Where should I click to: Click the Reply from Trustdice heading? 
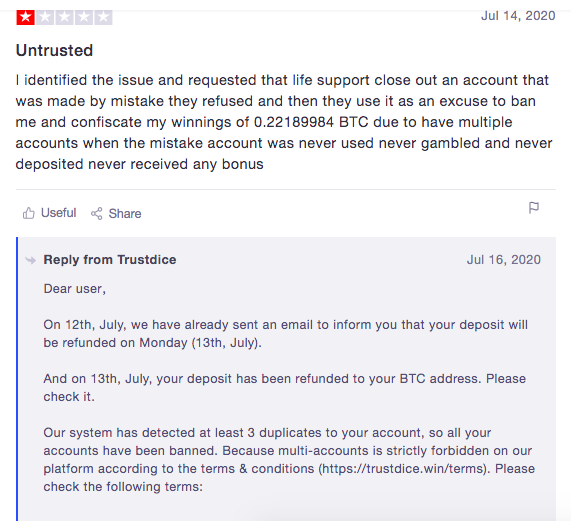click(x=110, y=260)
